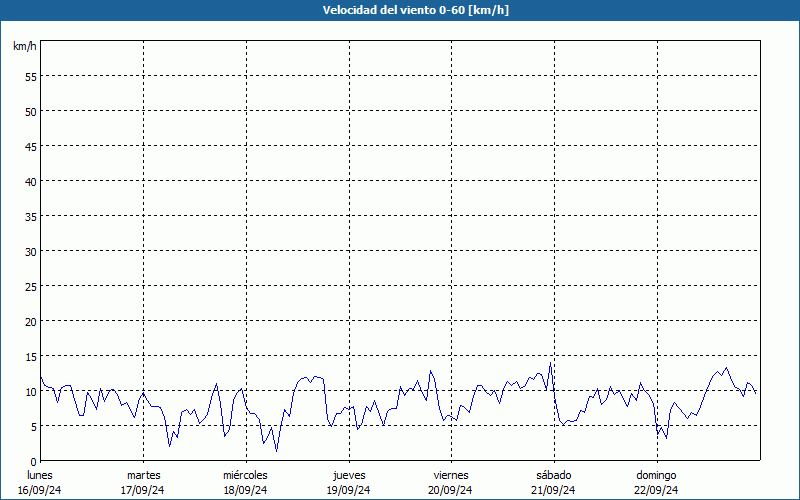Click the 35 value on the y-axis

[x=31, y=217]
